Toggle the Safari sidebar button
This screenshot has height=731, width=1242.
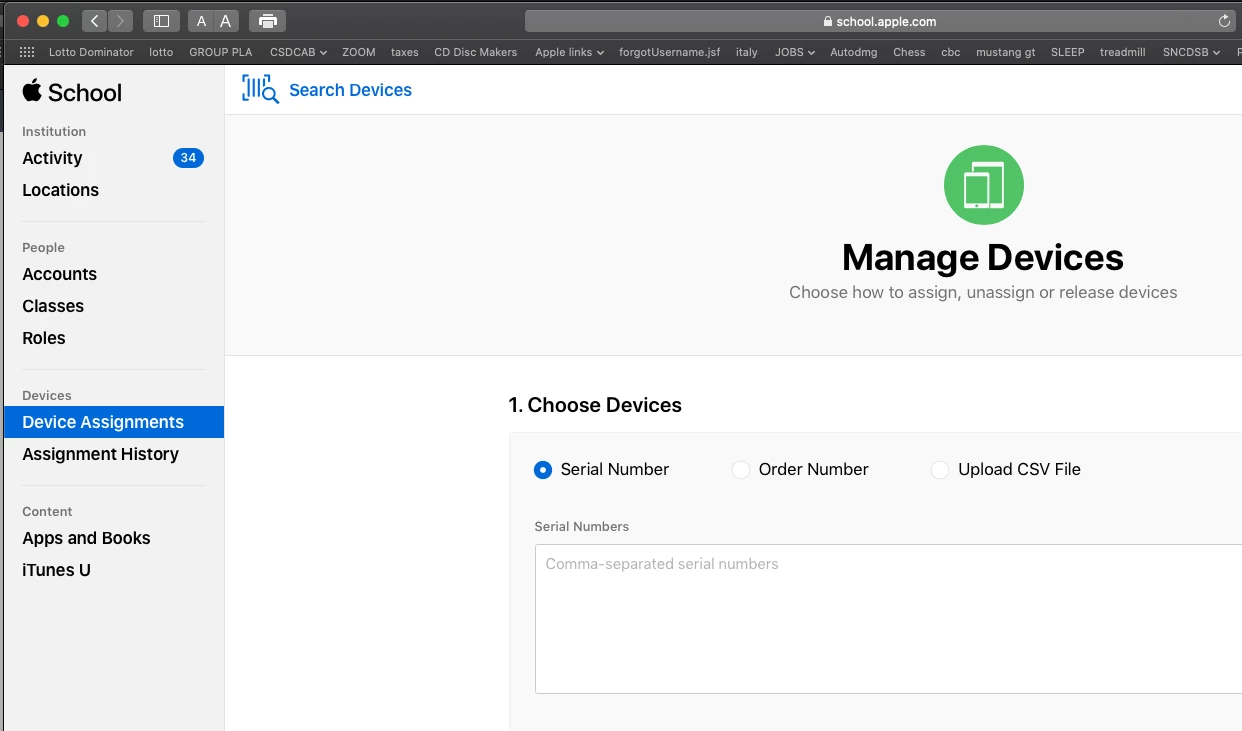click(x=161, y=21)
